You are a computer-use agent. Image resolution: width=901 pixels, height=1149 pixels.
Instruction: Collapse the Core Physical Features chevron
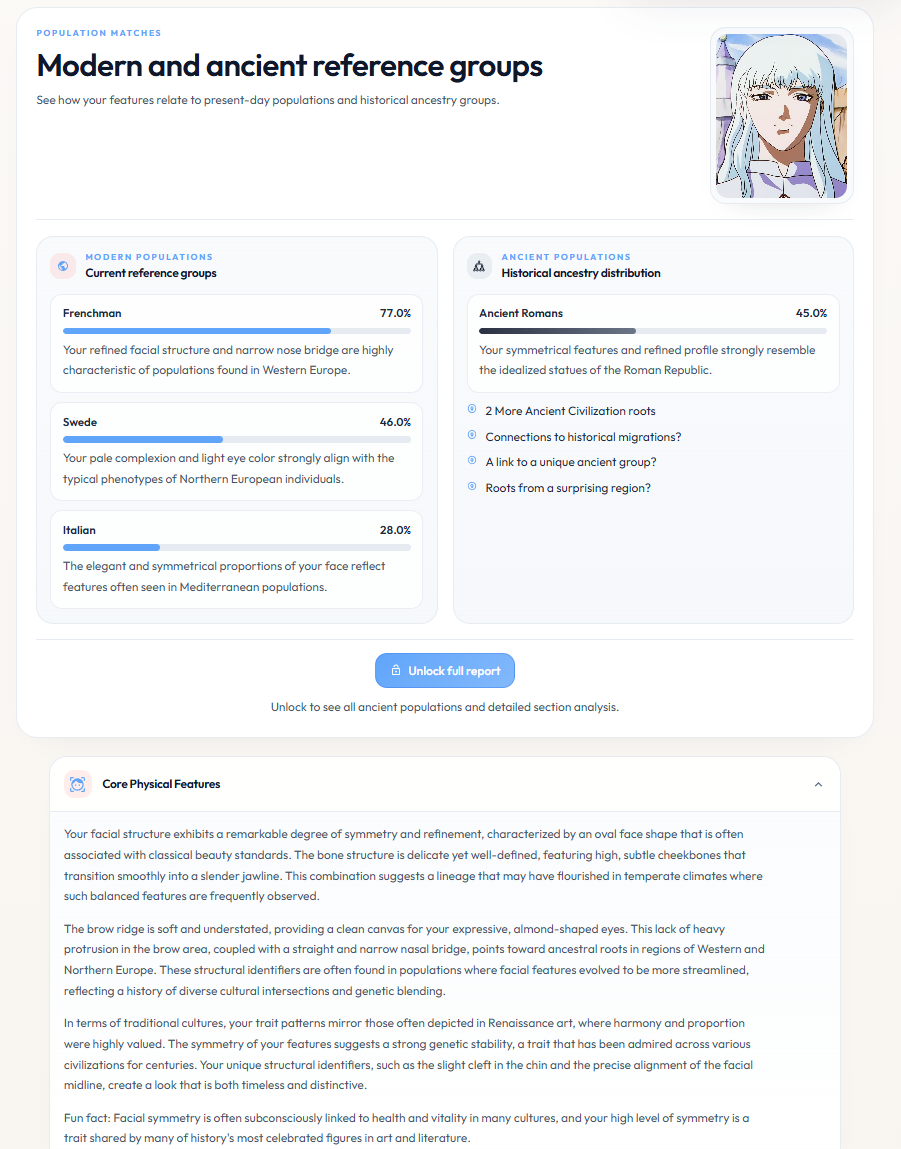(818, 784)
